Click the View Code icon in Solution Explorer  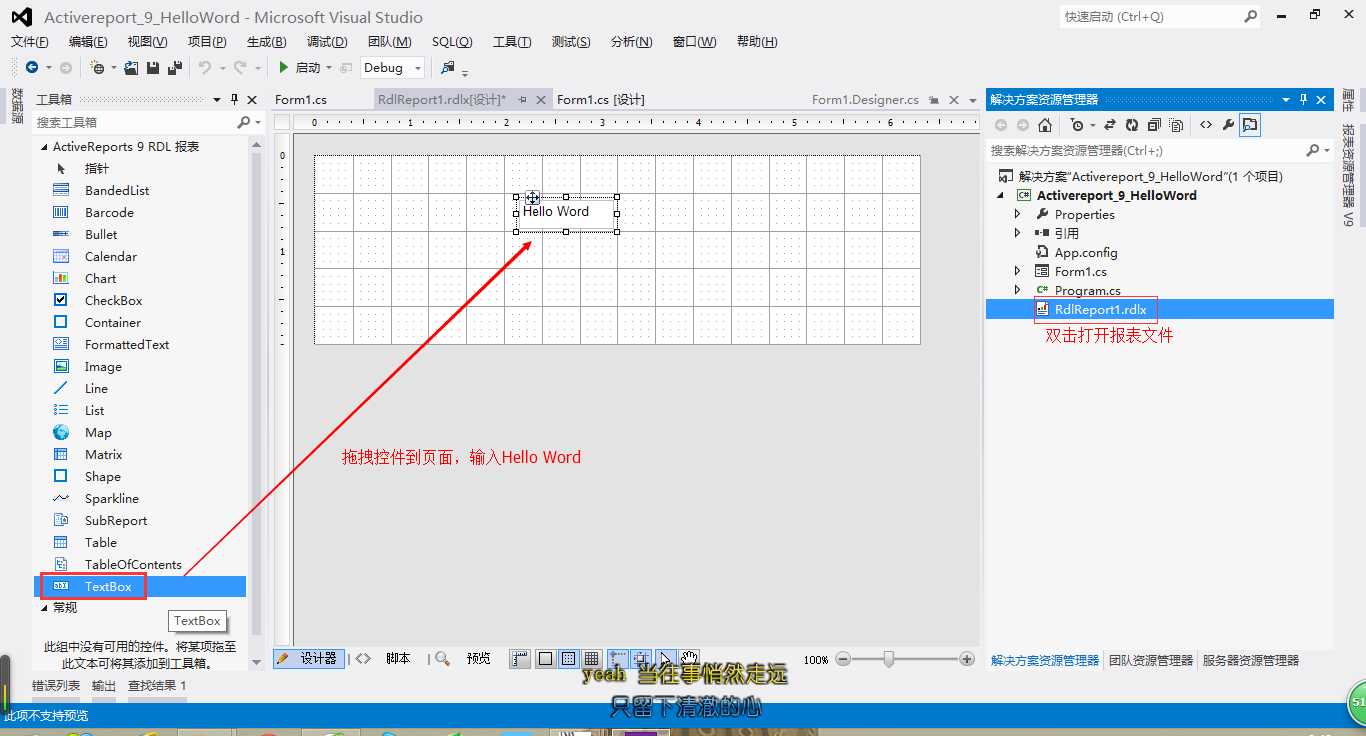(x=1206, y=125)
